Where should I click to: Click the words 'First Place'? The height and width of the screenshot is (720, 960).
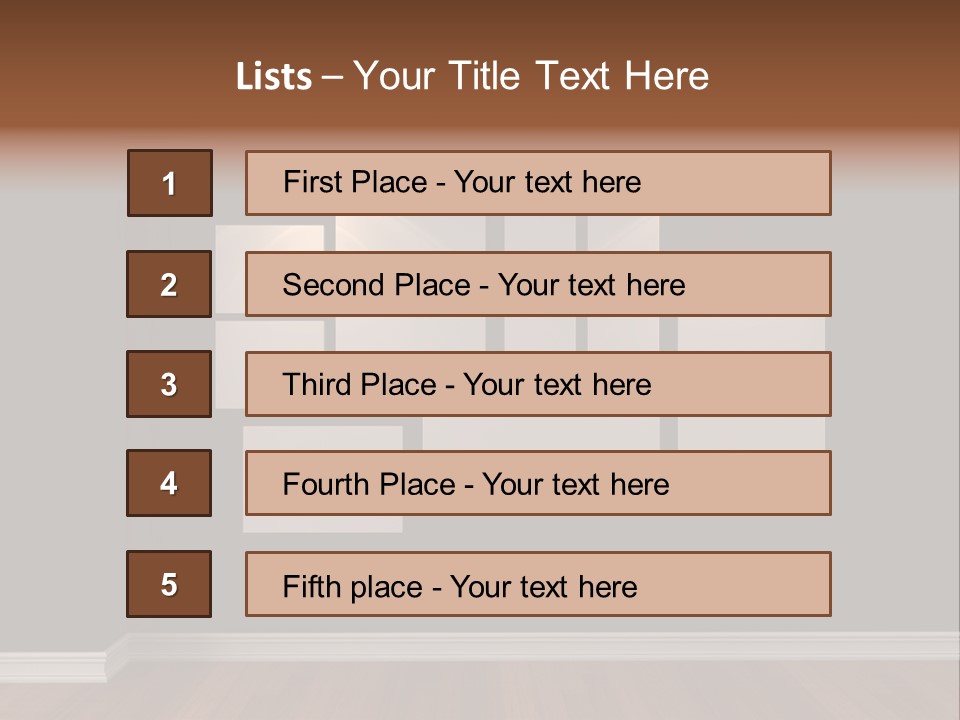tap(355, 182)
